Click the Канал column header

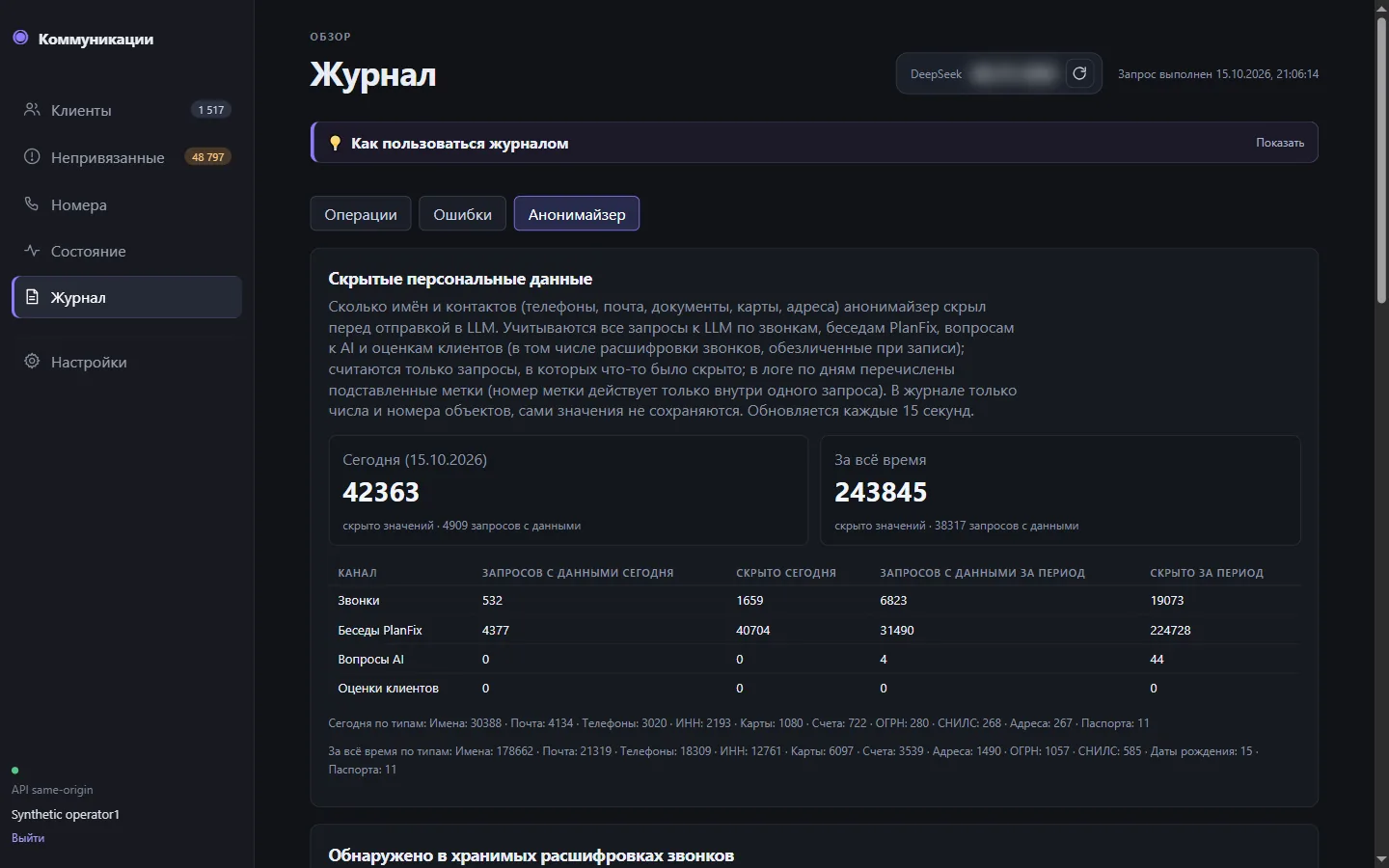(358, 573)
